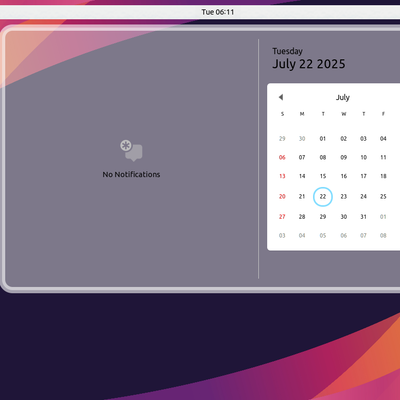
Task: Select greyed August 03 in last row
Action: click(282, 235)
